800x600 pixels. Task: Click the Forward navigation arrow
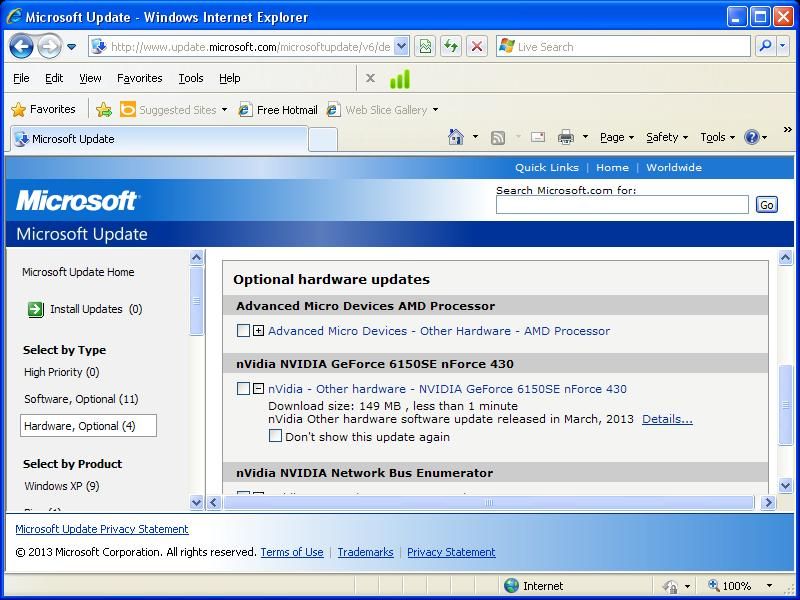tap(49, 47)
